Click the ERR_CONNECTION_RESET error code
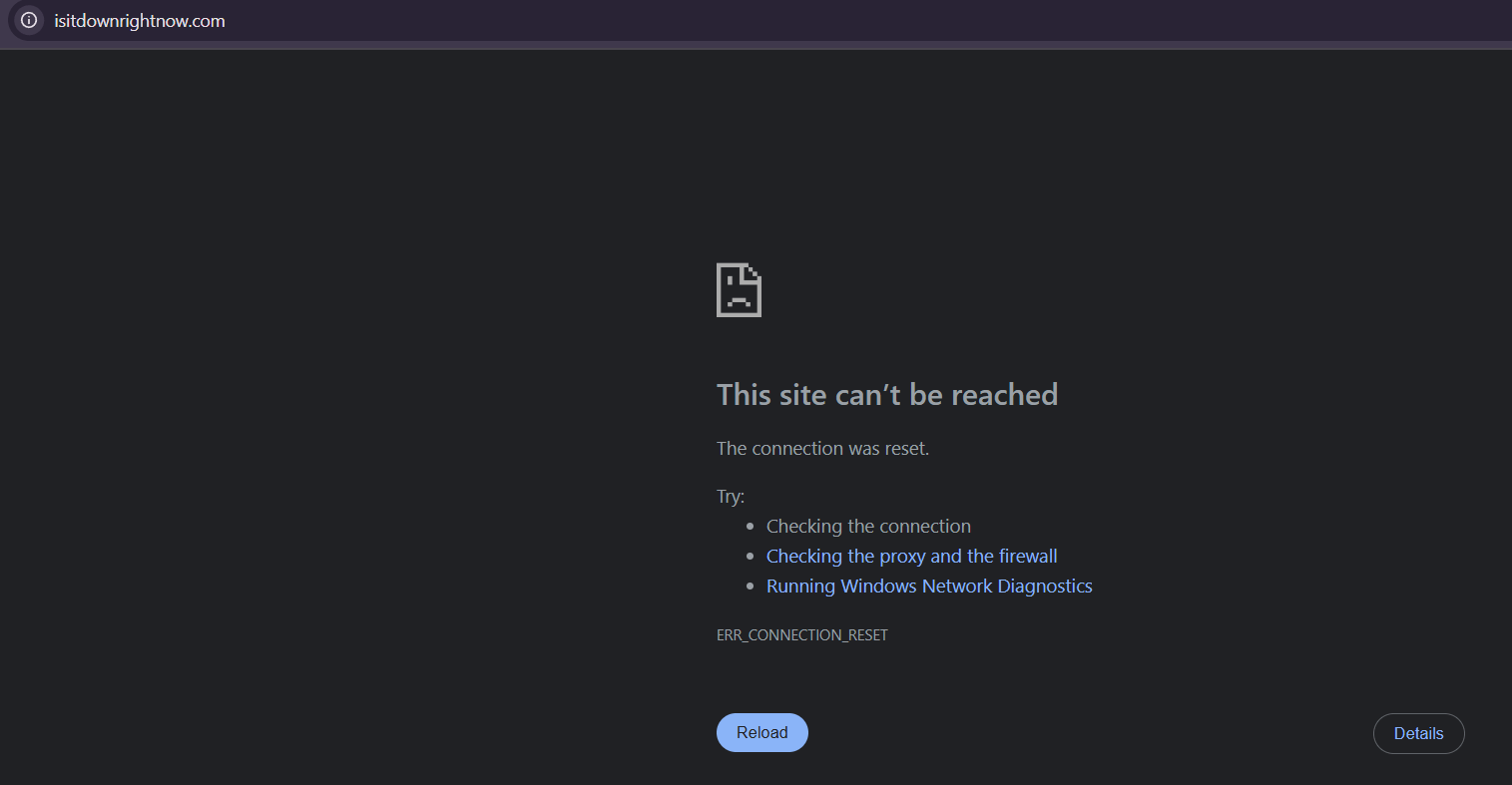The image size is (1512, 785). (801, 635)
